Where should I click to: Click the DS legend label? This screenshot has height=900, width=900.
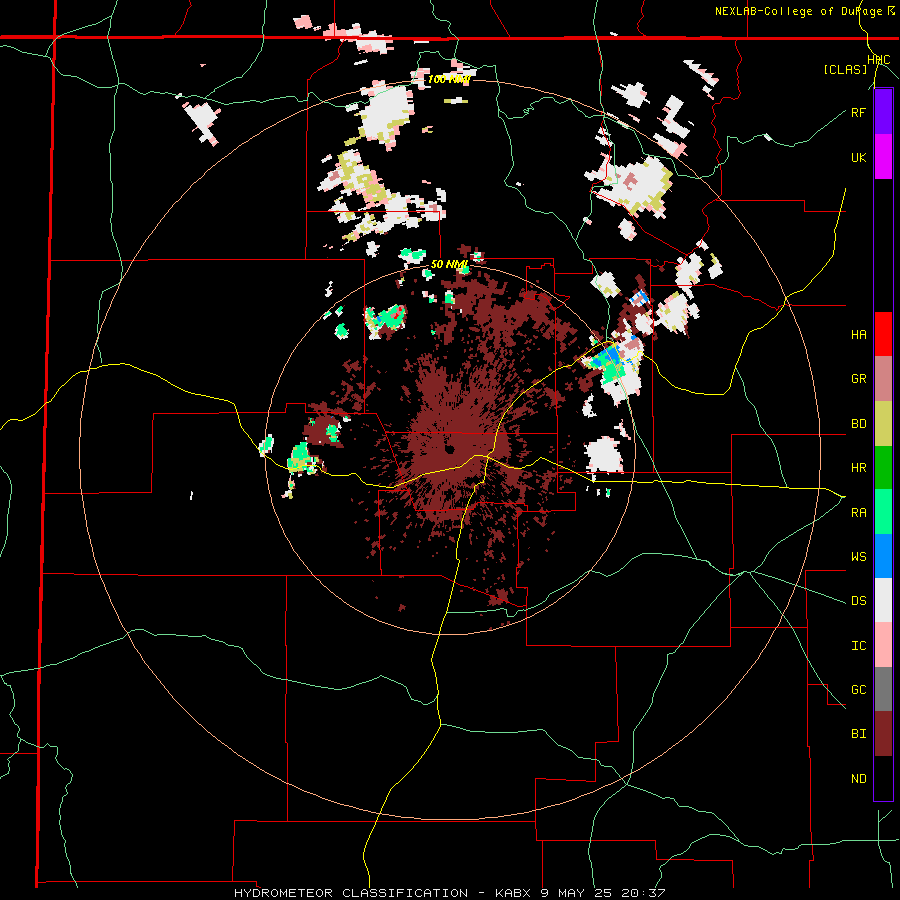tap(858, 601)
